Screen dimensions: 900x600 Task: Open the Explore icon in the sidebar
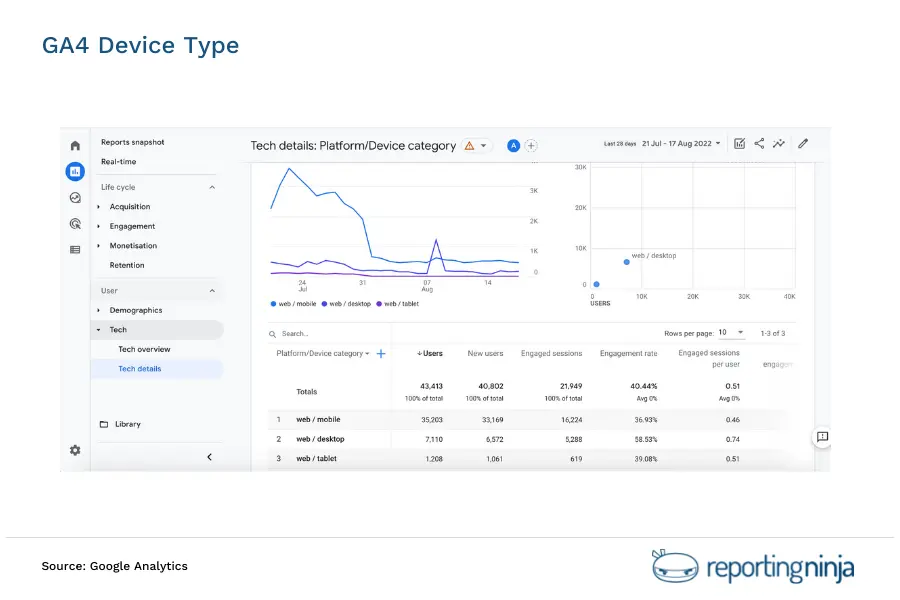[75, 198]
